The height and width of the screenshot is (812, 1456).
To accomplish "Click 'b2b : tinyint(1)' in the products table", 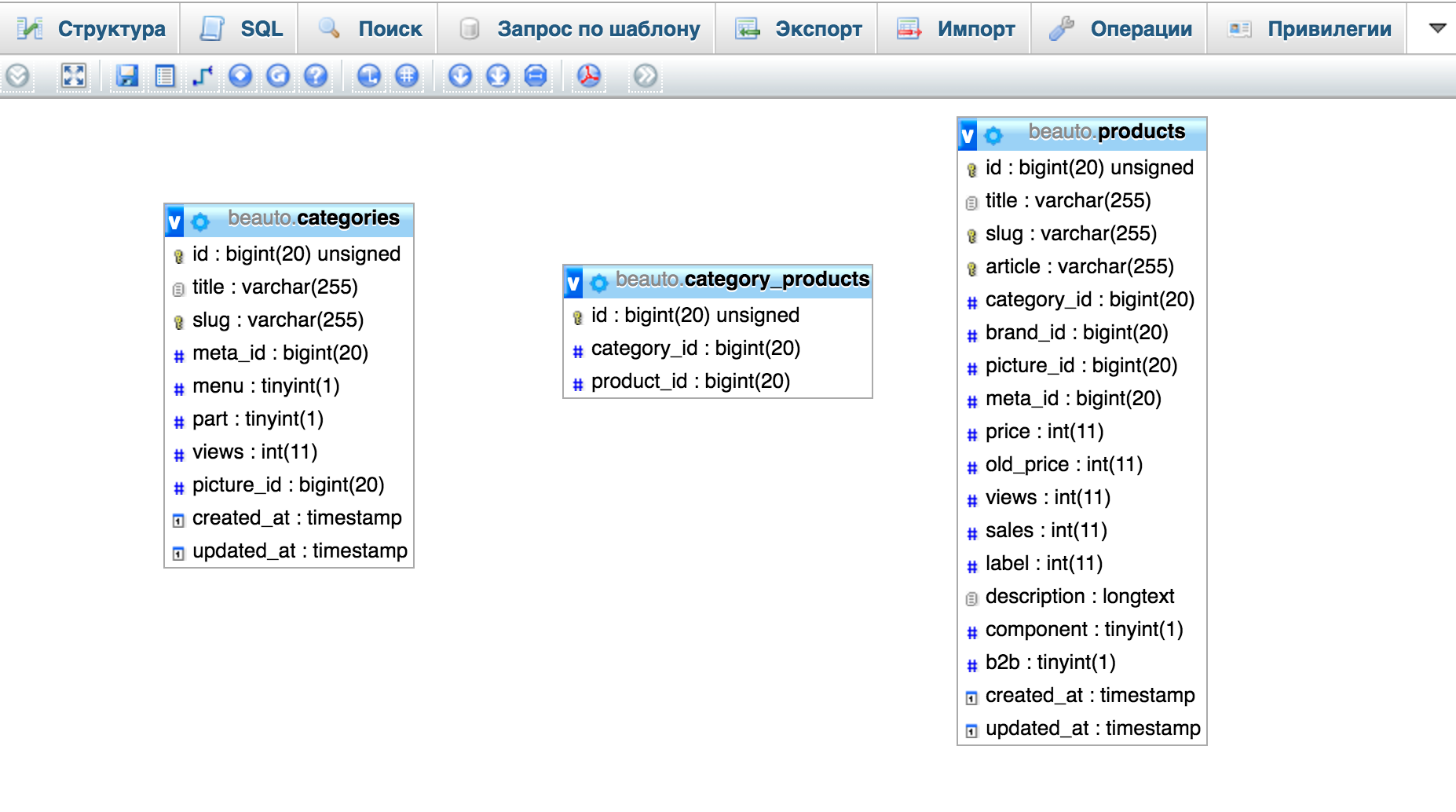I will [x=1082, y=663].
